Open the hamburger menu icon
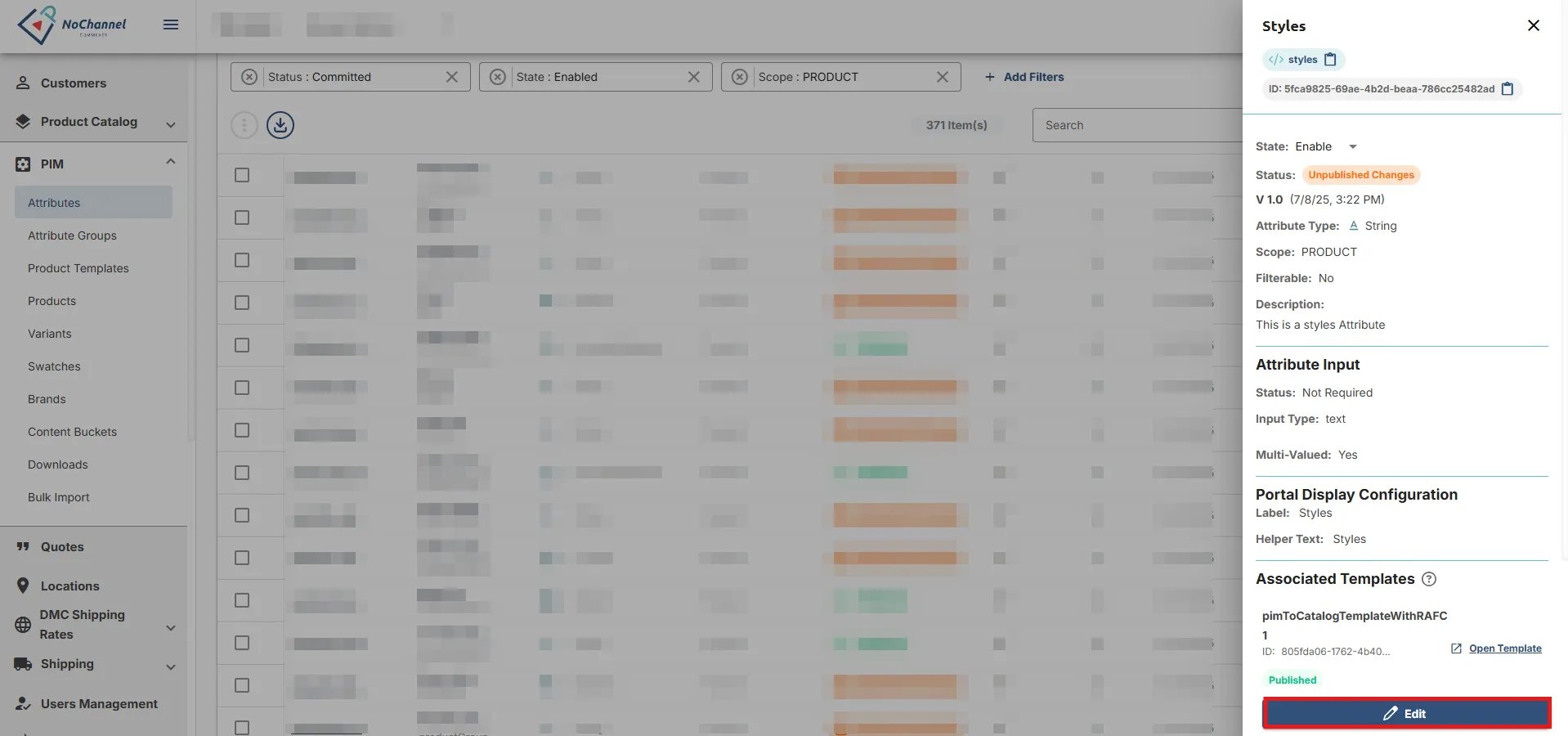 171,25
